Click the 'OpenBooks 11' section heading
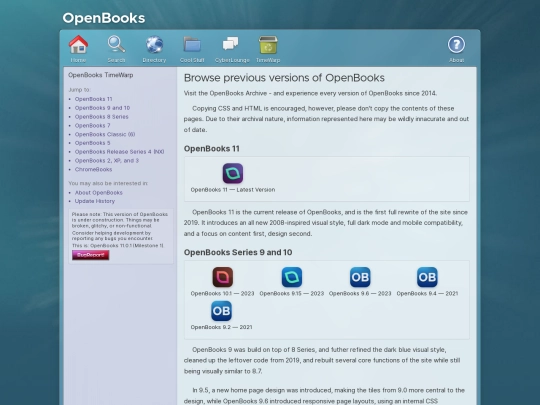540x405 pixels. (211, 149)
